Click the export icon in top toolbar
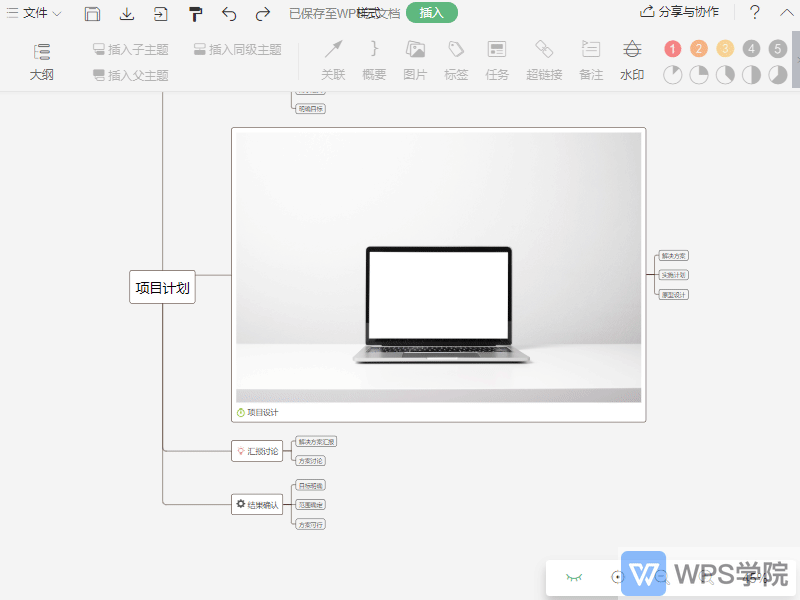 tap(161, 14)
